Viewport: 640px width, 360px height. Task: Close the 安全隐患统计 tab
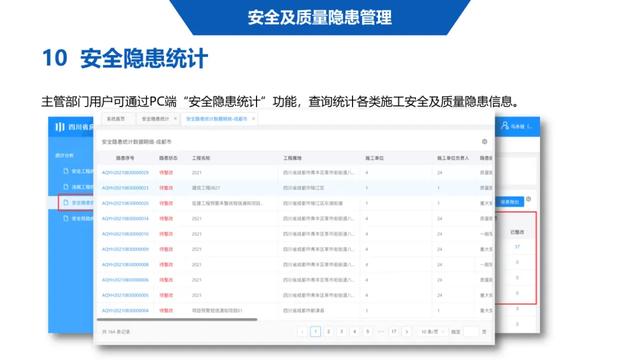[x=175, y=119]
